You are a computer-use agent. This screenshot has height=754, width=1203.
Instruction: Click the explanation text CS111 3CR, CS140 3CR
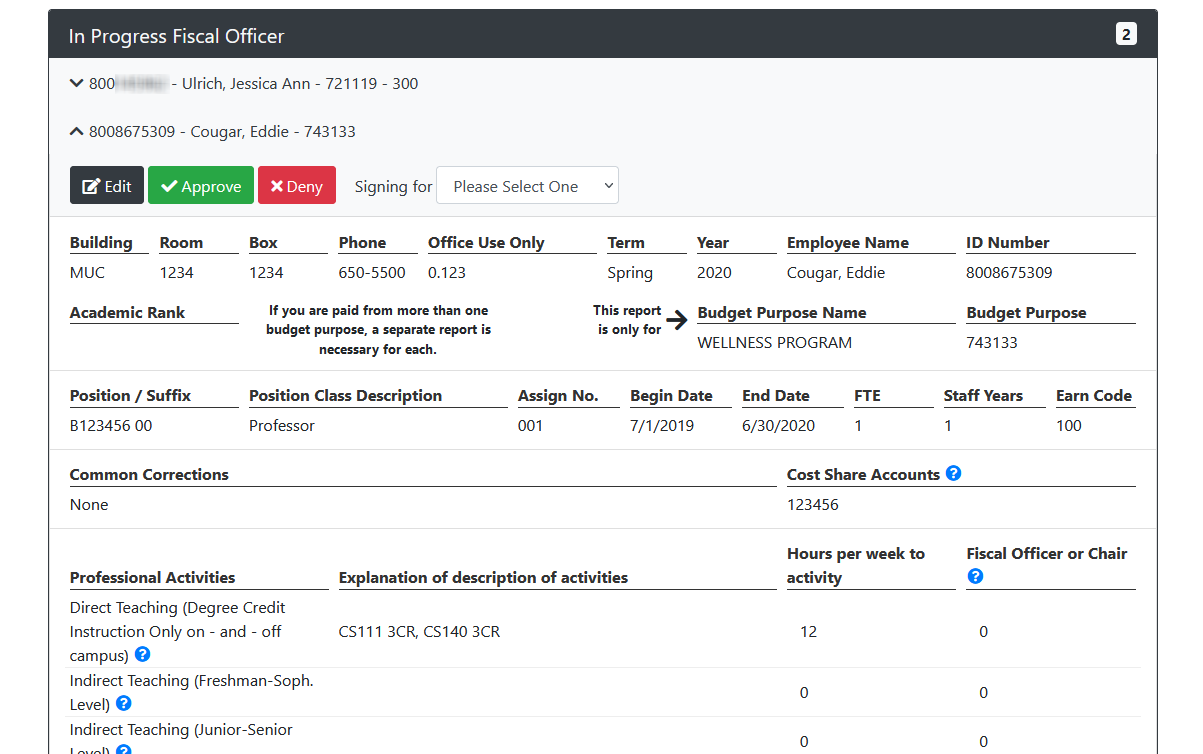[419, 632]
